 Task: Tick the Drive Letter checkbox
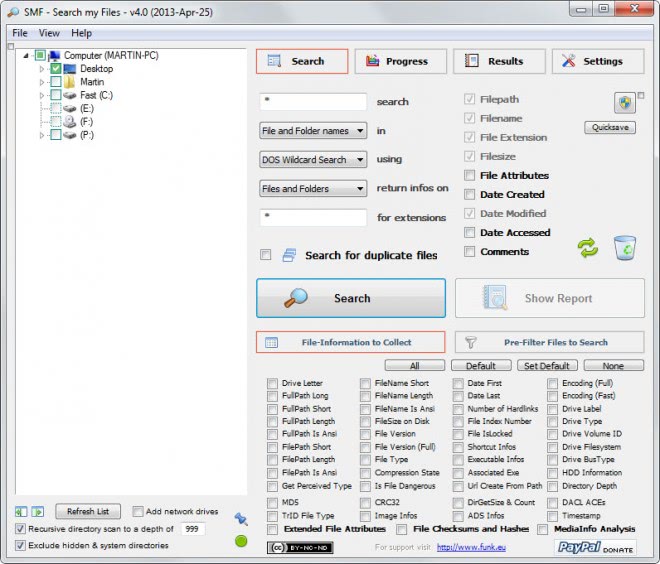coord(272,383)
